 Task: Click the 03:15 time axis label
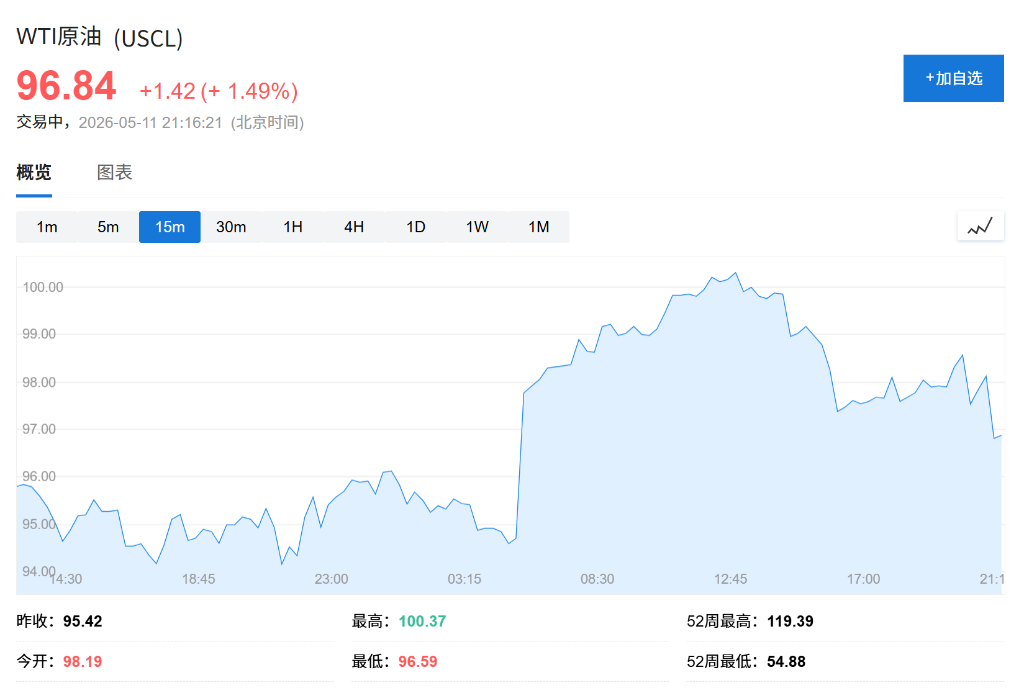[464, 579]
